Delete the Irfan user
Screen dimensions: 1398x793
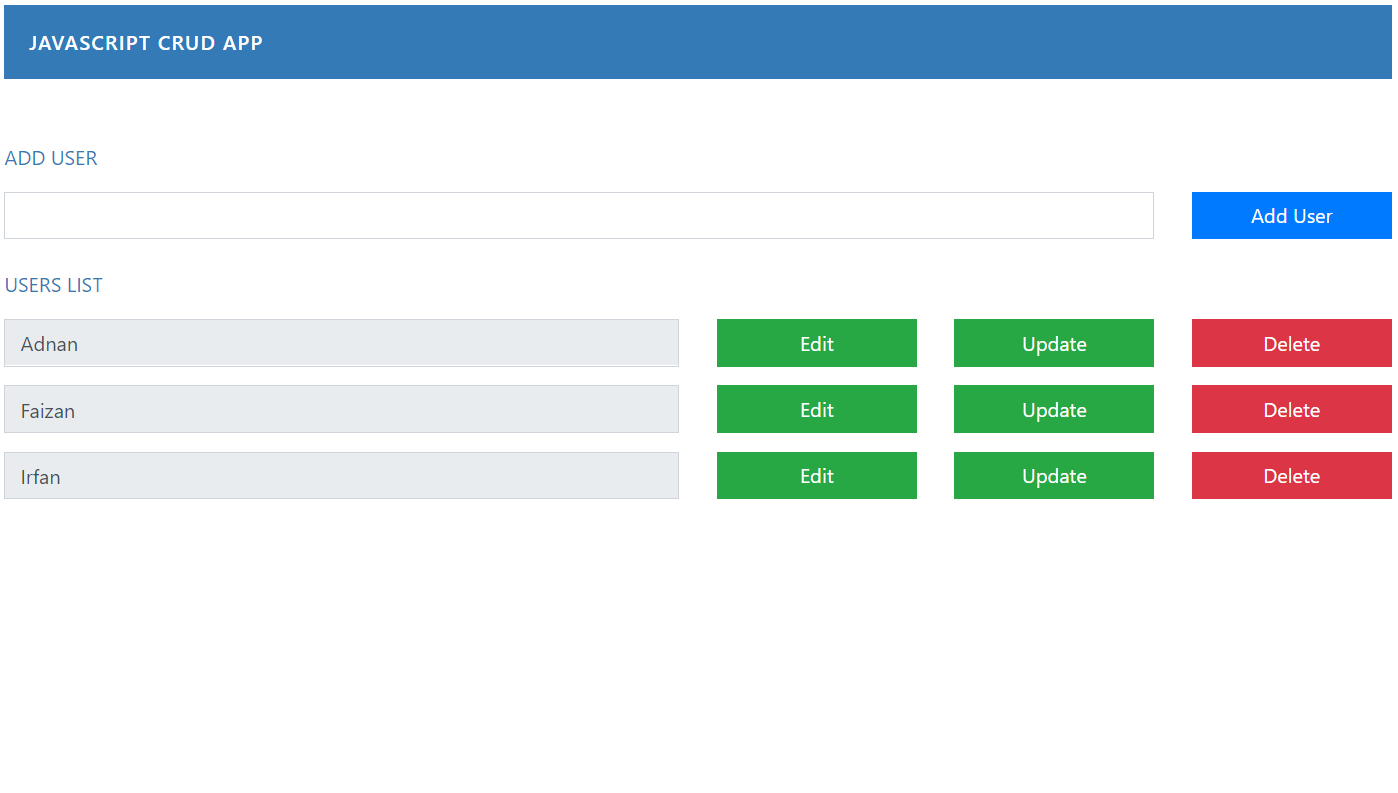pos(1291,475)
